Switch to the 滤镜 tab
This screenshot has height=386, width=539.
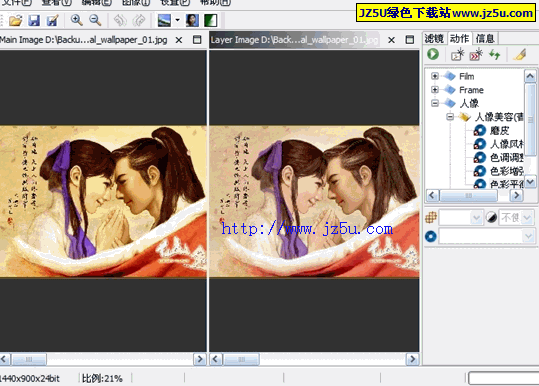pos(434,38)
